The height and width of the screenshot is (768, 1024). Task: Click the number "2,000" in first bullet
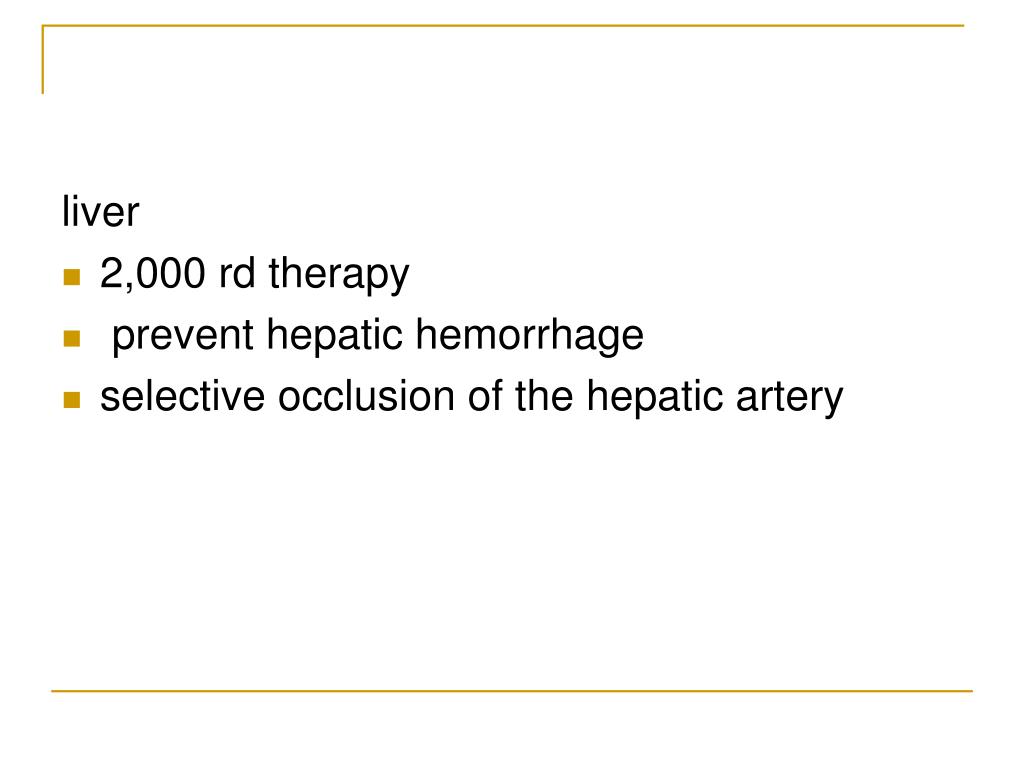(x=152, y=273)
